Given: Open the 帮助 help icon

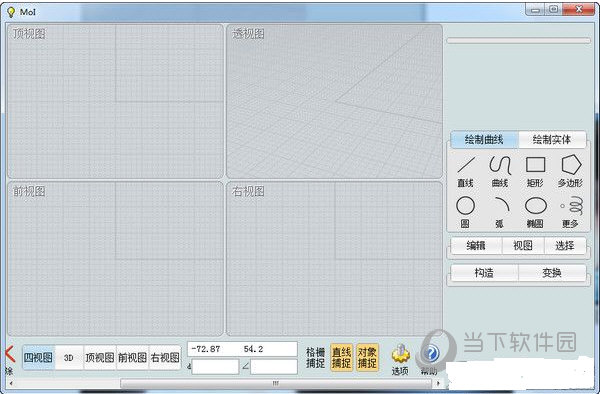Looking at the screenshot, I should [430, 360].
